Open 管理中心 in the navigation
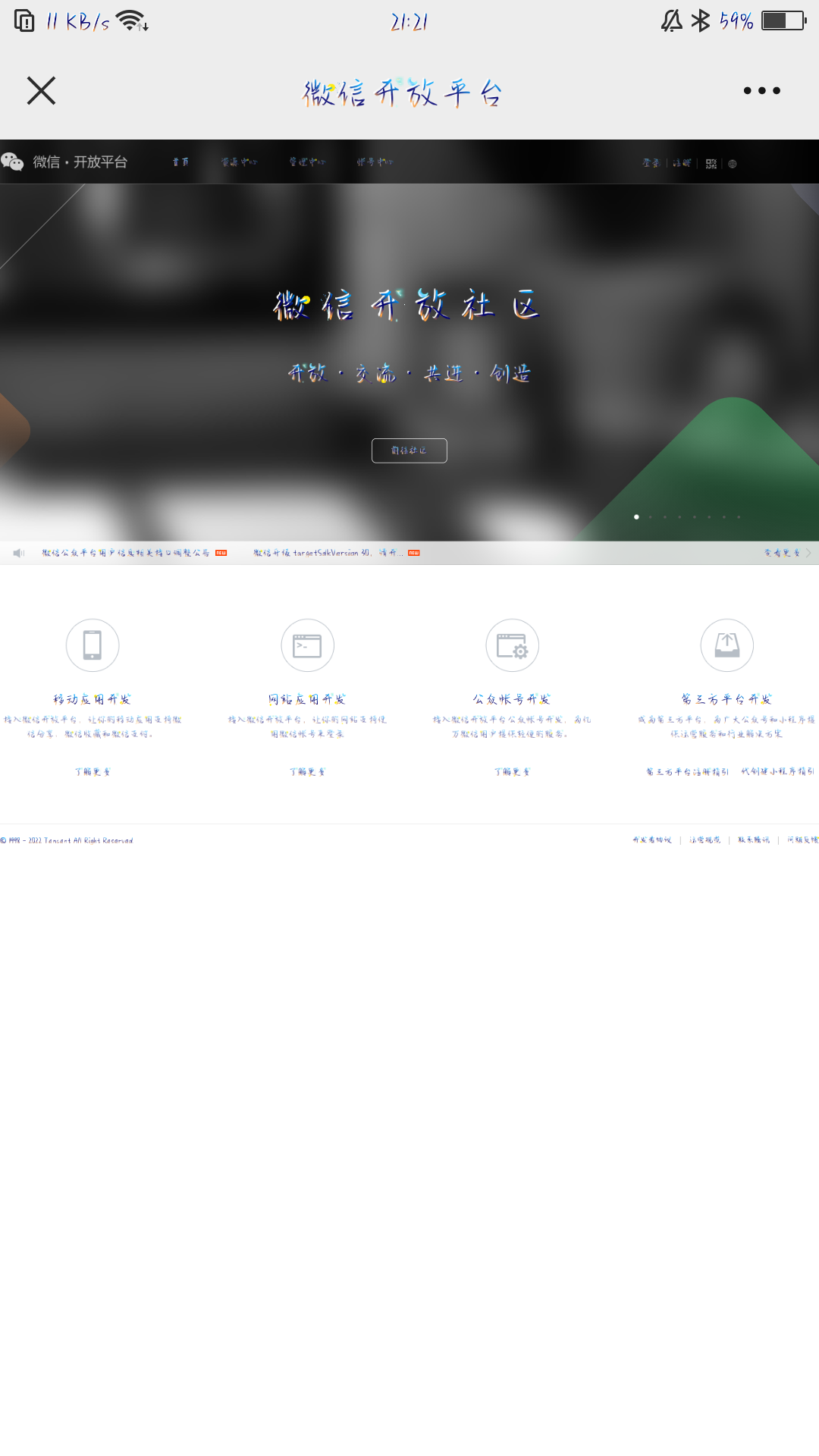Viewport: 819px width, 1456px height. [307, 162]
